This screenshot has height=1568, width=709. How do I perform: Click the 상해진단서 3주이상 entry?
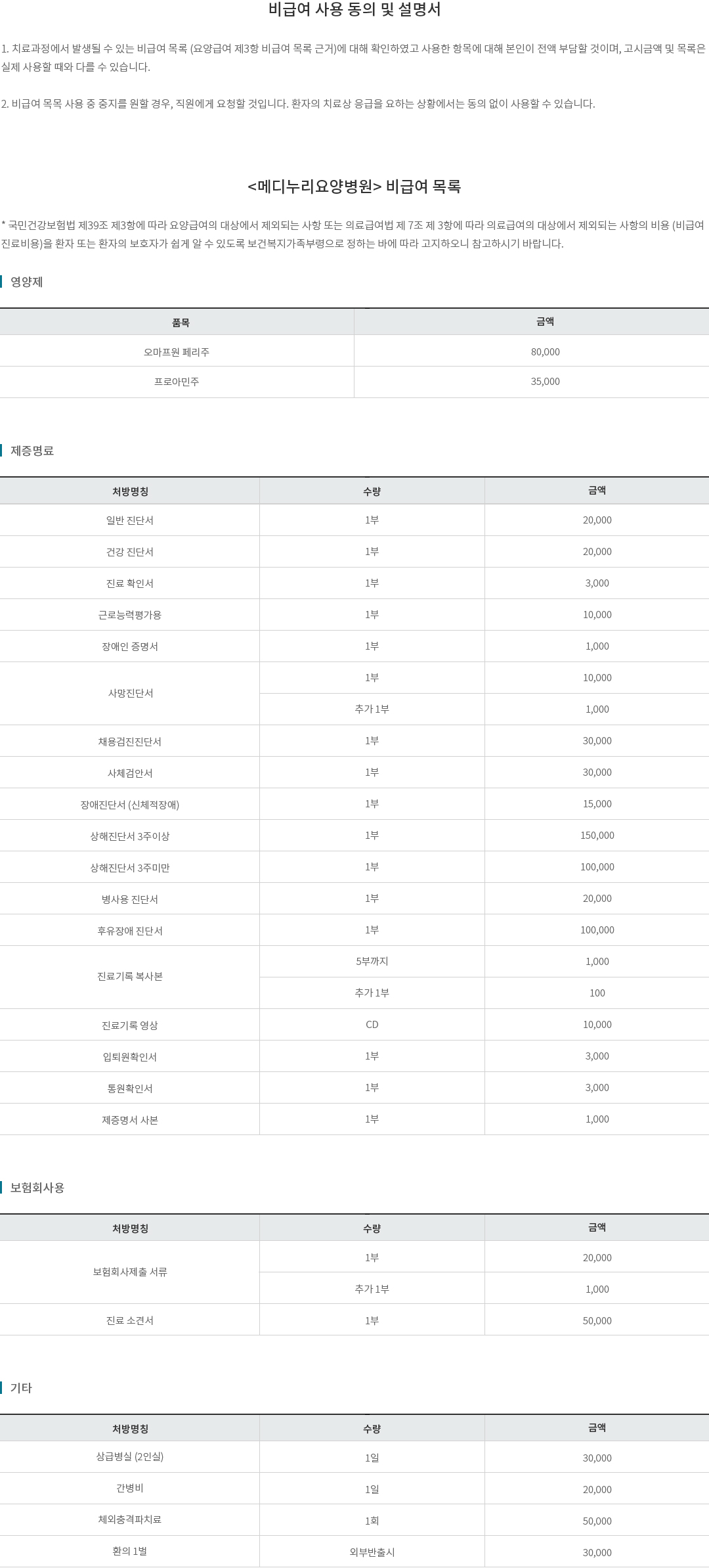(x=130, y=836)
